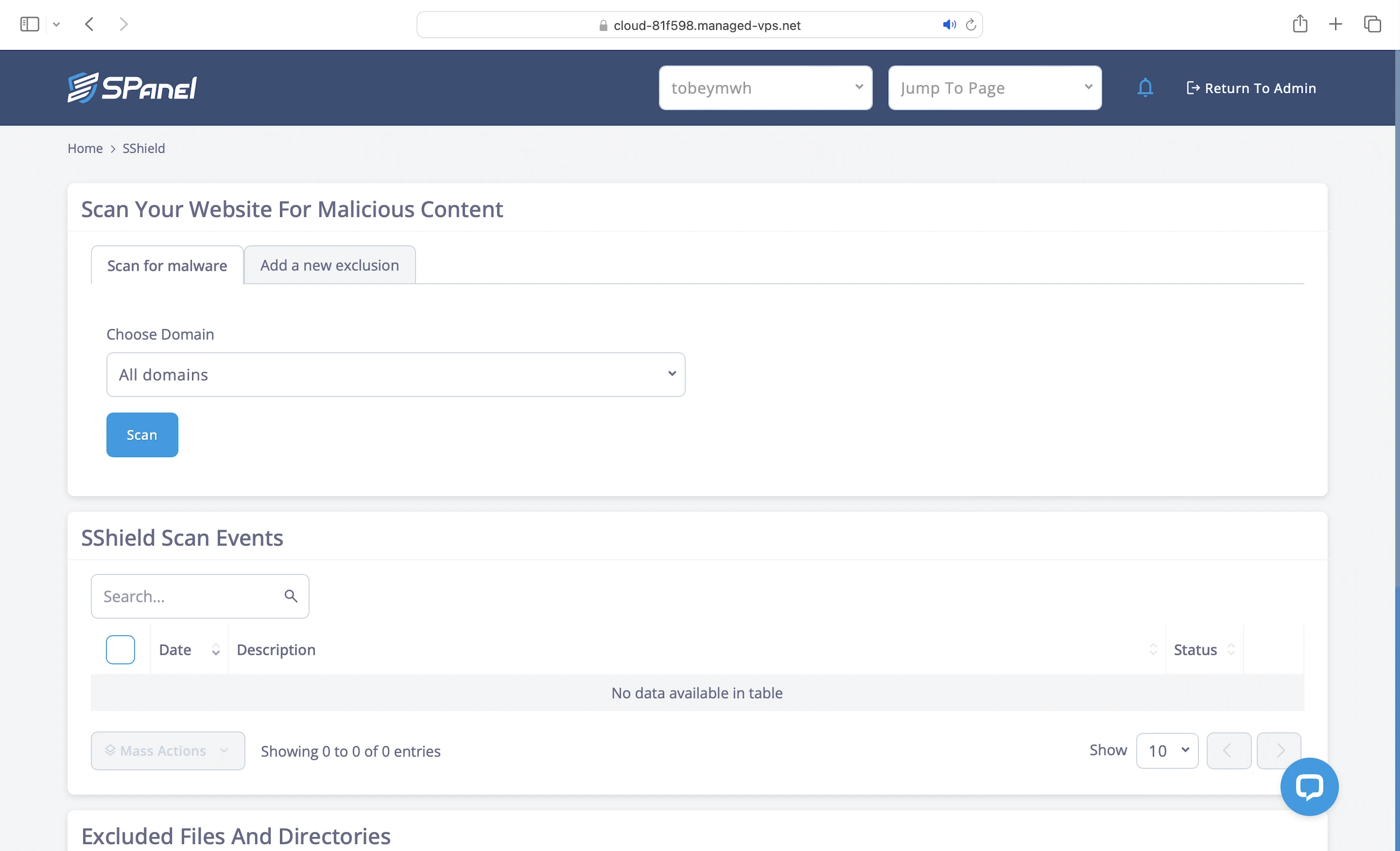Viewport: 1400px width, 851px height.
Task: Show Safari sidebar
Action: (x=29, y=24)
